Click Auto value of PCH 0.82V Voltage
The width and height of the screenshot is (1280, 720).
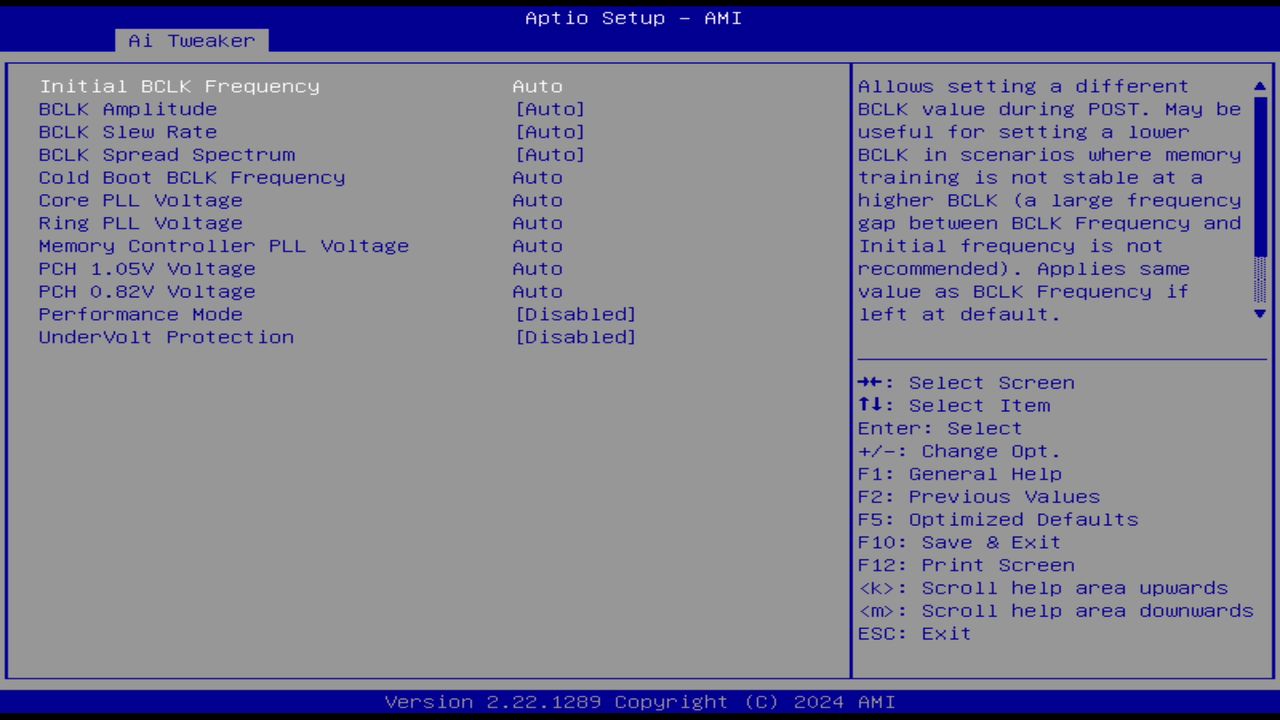(537, 292)
